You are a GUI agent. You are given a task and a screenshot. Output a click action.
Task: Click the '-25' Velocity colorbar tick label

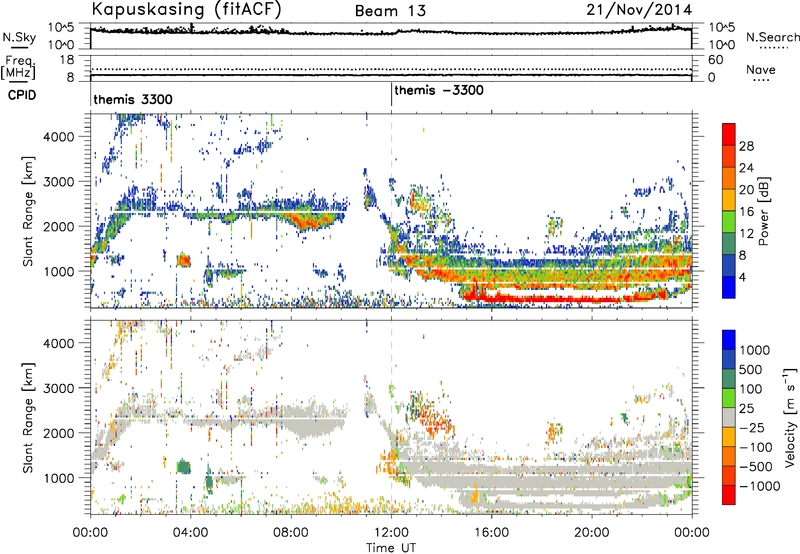[752, 427]
